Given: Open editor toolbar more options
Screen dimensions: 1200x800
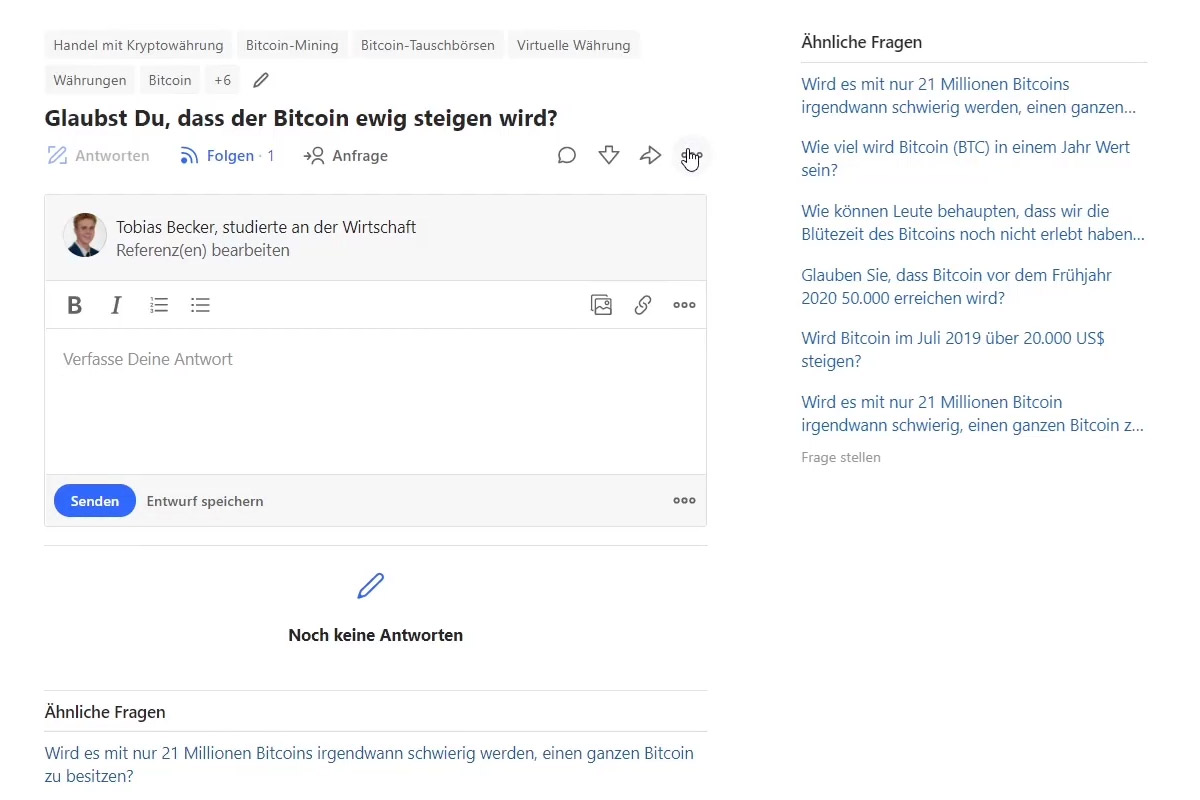Looking at the screenshot, I should pyautogui.click(x=684, y=305).
